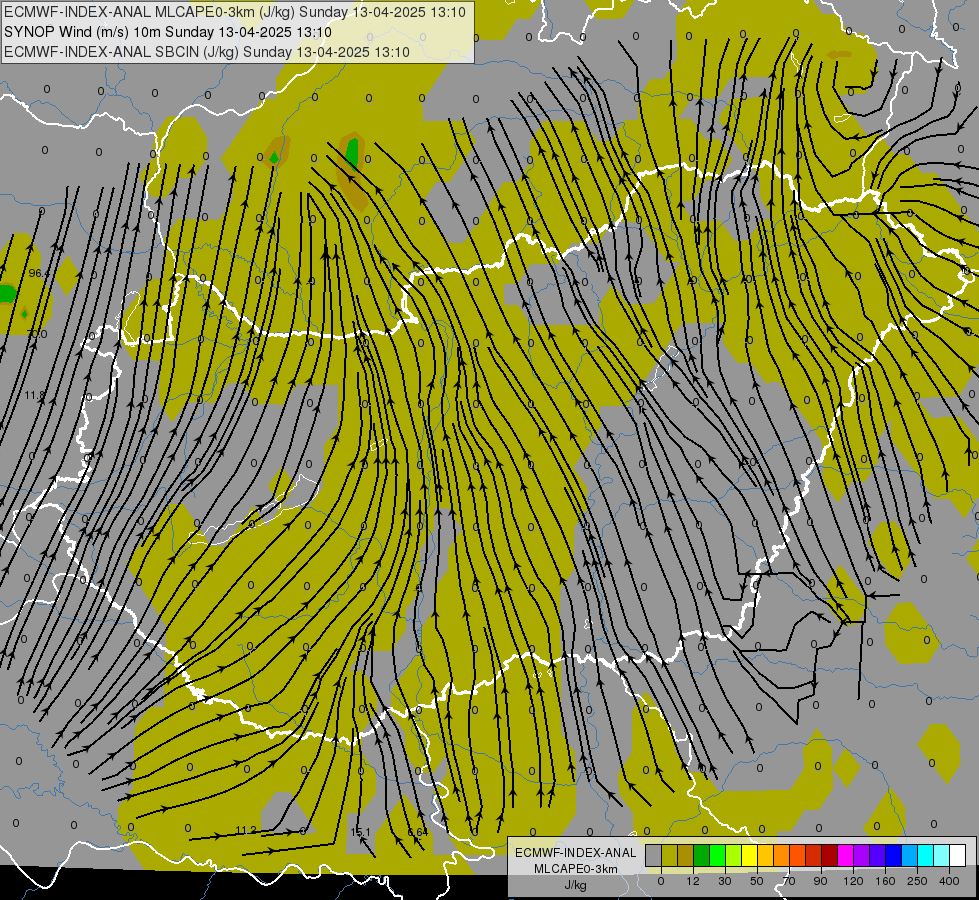
Task: Click the legend label 30
Action: pos(725,881)
